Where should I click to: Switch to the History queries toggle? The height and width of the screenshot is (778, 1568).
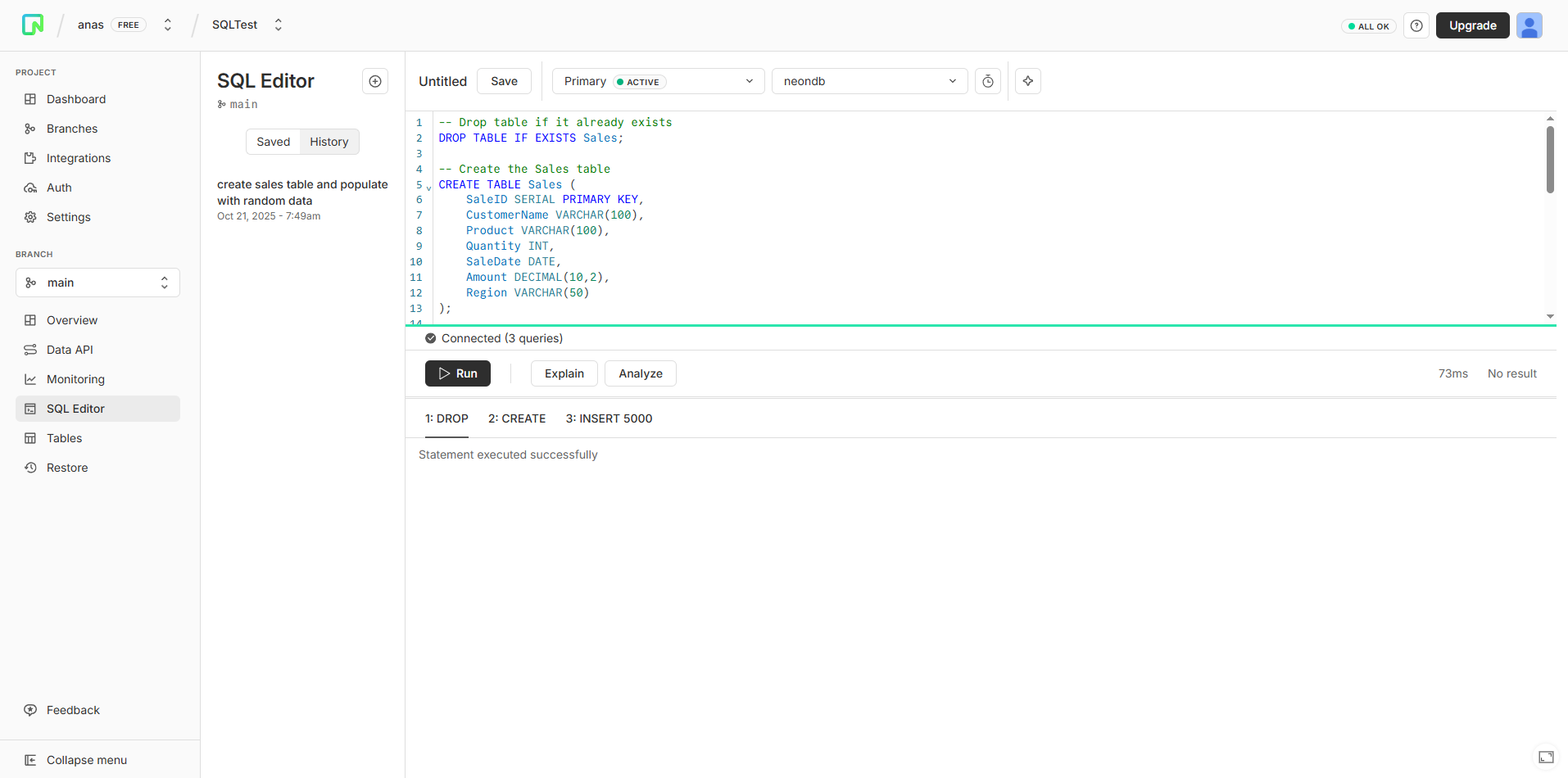(x=329, y=142)
